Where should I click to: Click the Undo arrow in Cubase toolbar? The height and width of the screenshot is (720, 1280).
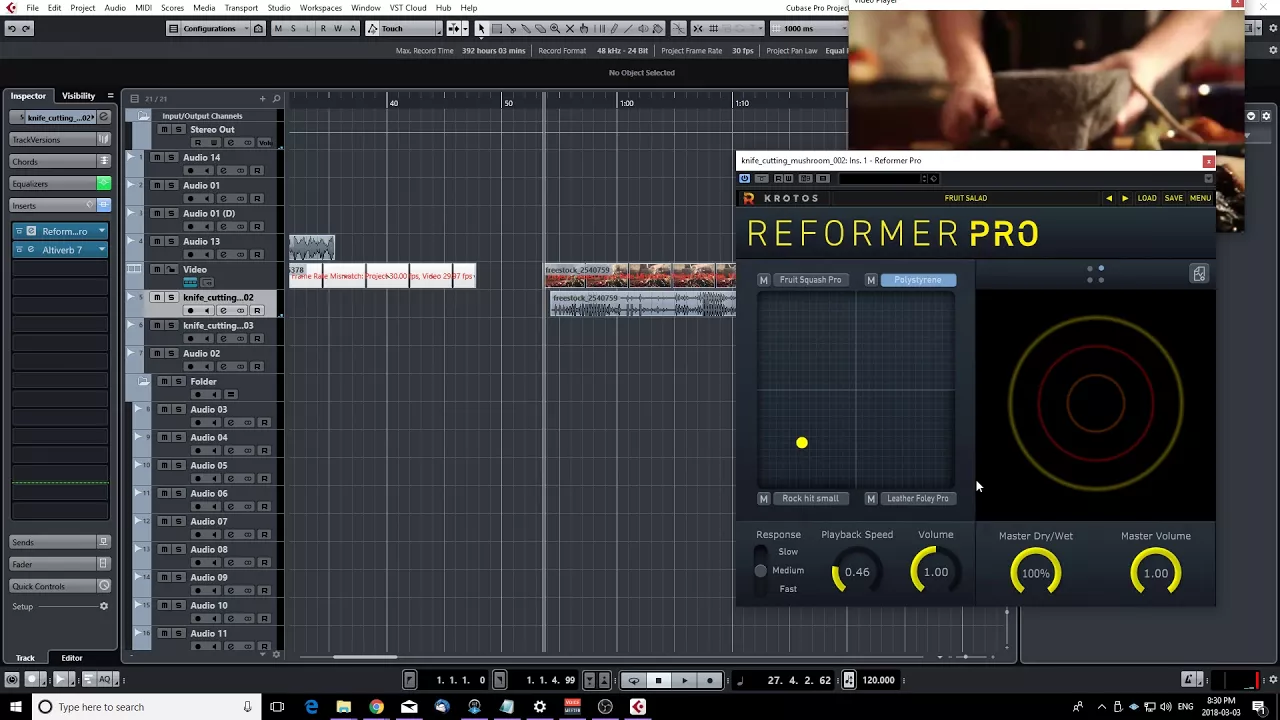11,28
